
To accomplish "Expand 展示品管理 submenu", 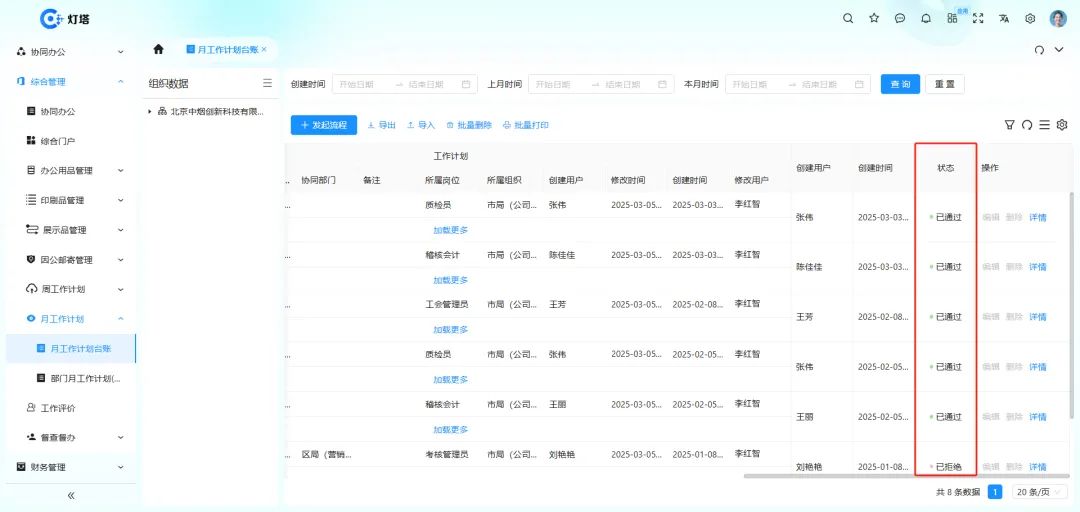I will (x=121, y=229).
